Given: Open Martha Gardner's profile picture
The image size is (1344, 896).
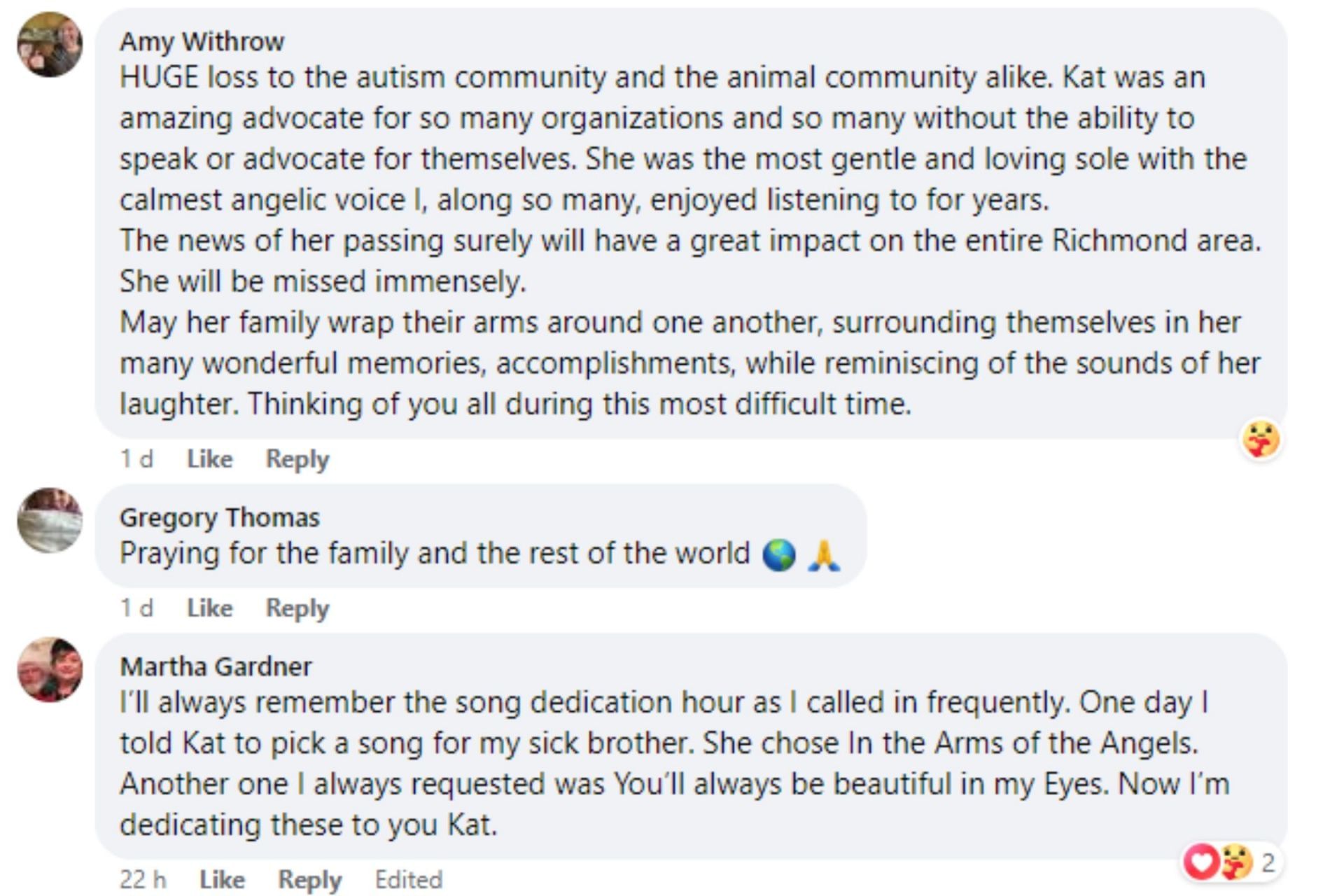Looking at the screenshot, I should click(x=50, y=669).
